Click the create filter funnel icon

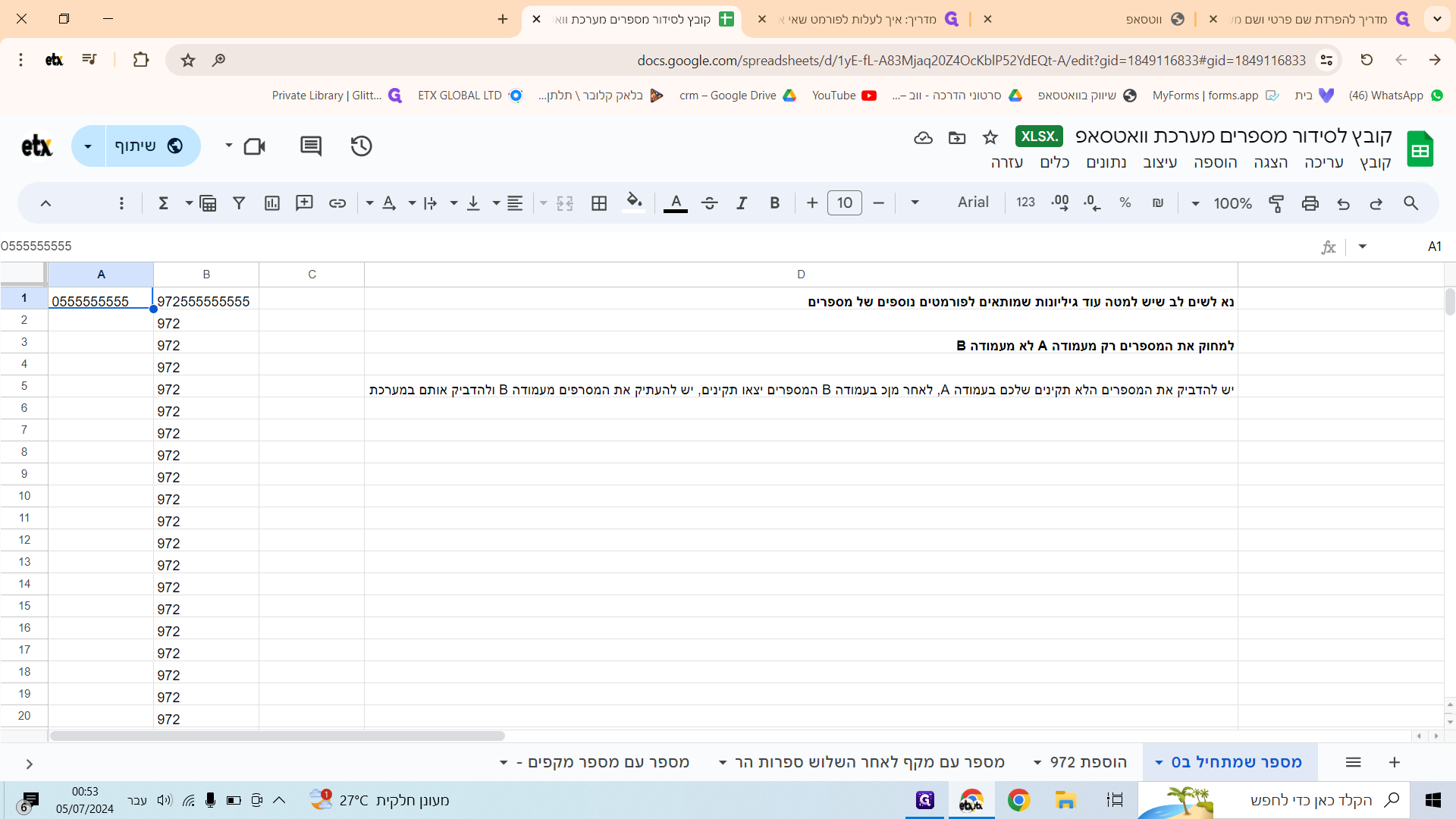239,203
